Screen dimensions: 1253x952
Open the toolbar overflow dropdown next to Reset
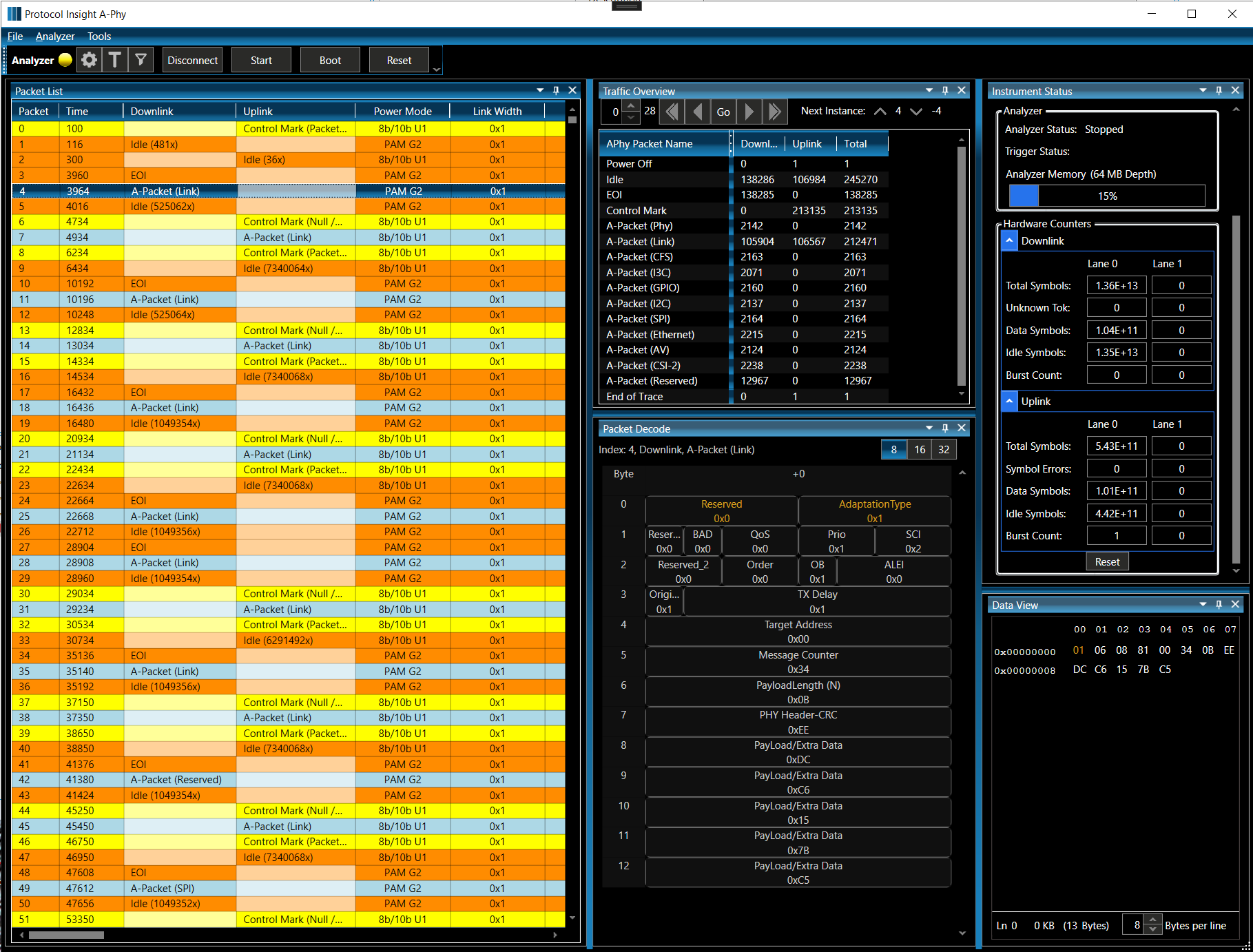point(436,69)
